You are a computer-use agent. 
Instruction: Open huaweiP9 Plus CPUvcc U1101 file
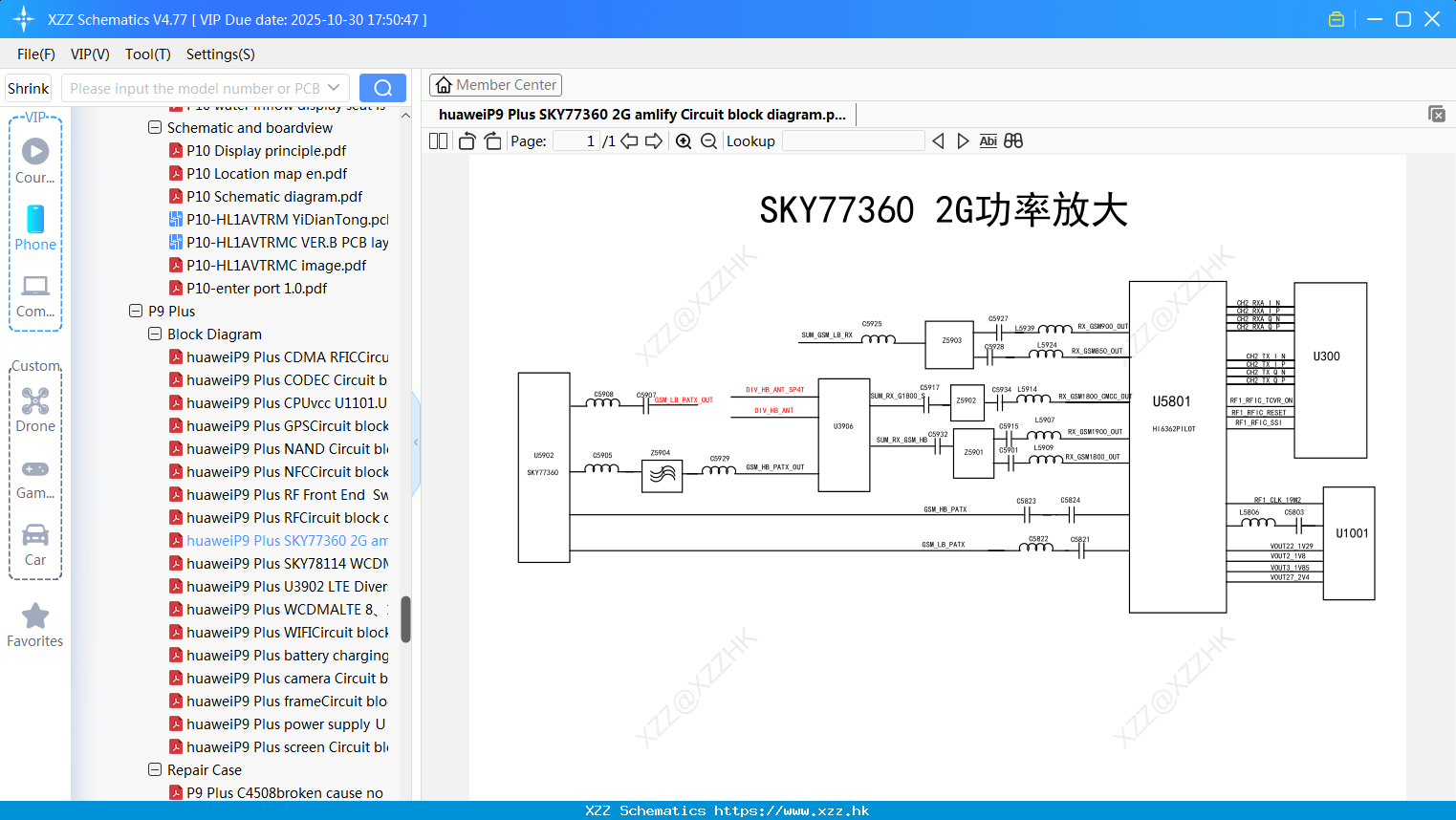click(x=278, y=402)
